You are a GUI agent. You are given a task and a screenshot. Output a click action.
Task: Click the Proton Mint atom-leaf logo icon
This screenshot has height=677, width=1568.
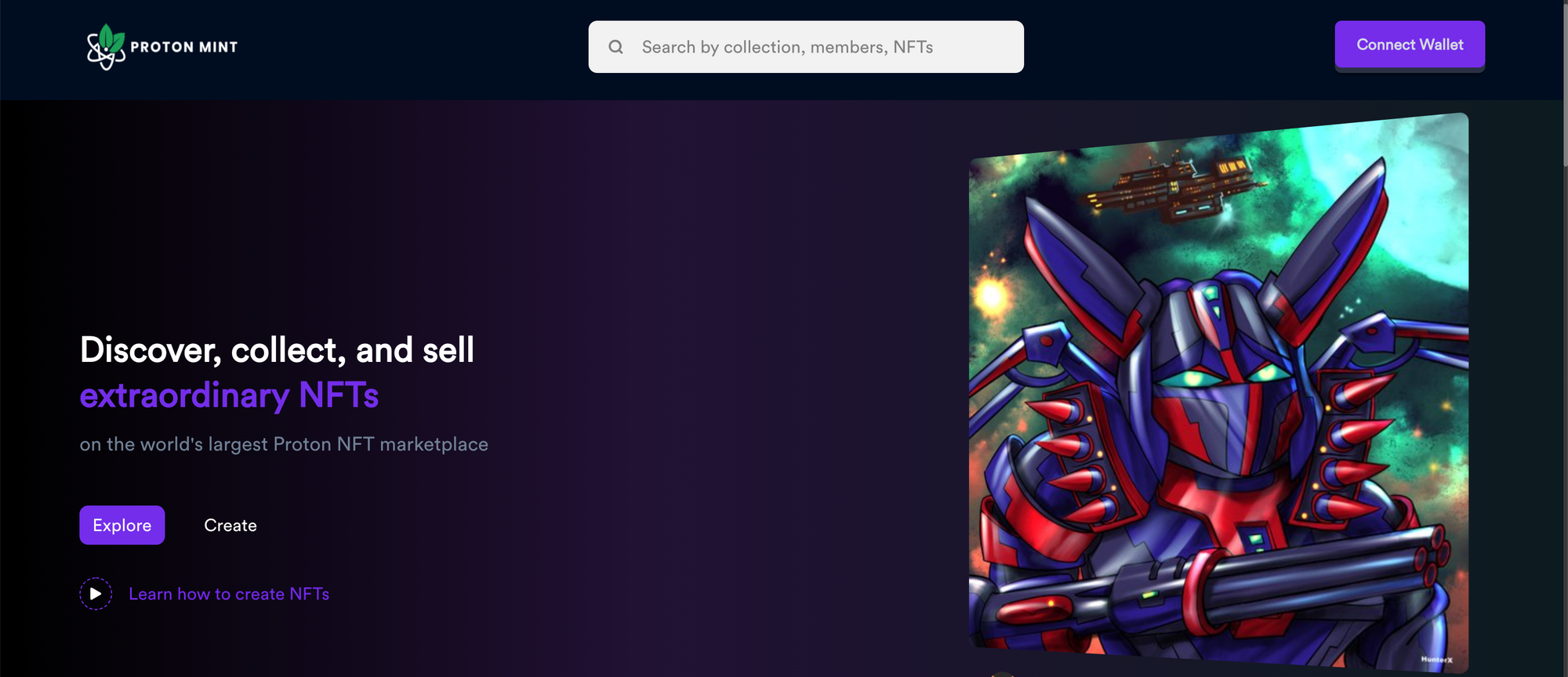[x=106, y=47]
